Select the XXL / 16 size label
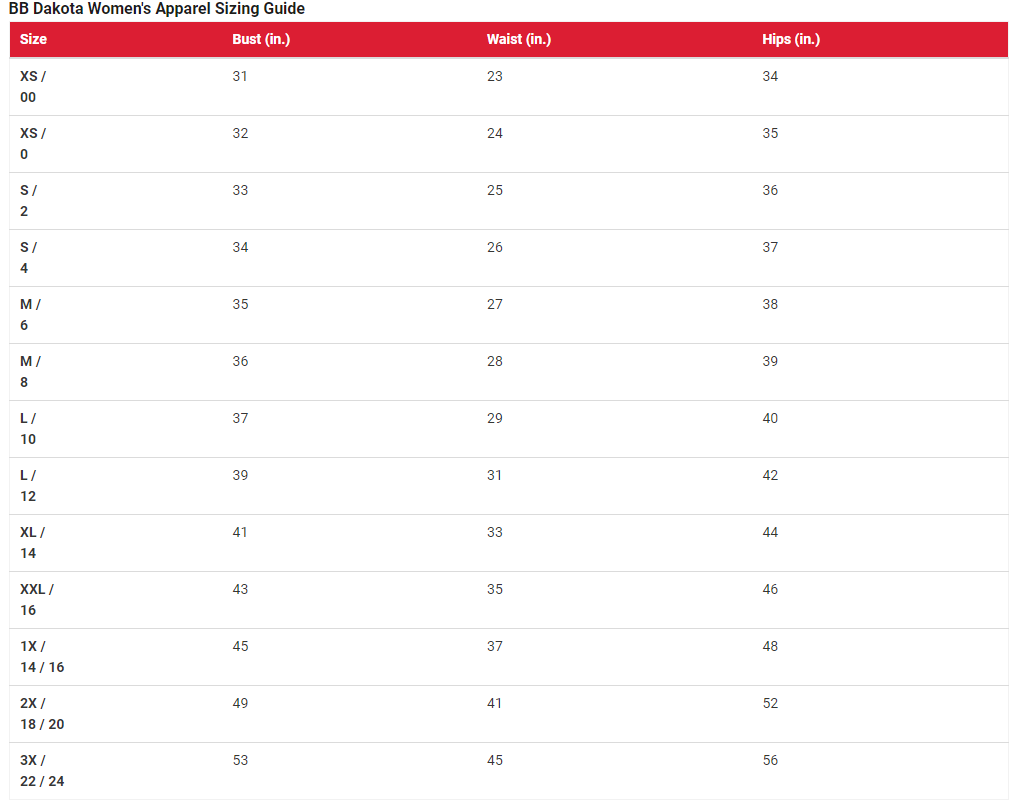Screen dimensions: 1026x808 37,599
